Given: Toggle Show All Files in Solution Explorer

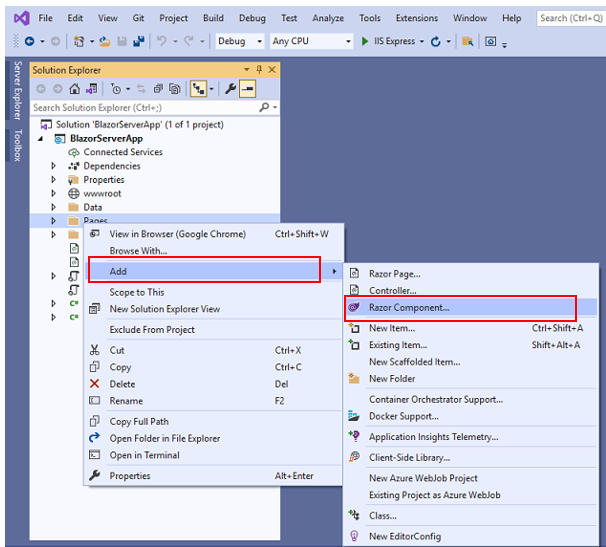Looking at the screenshot, I should pyautogui.click(x=175, y=89).
